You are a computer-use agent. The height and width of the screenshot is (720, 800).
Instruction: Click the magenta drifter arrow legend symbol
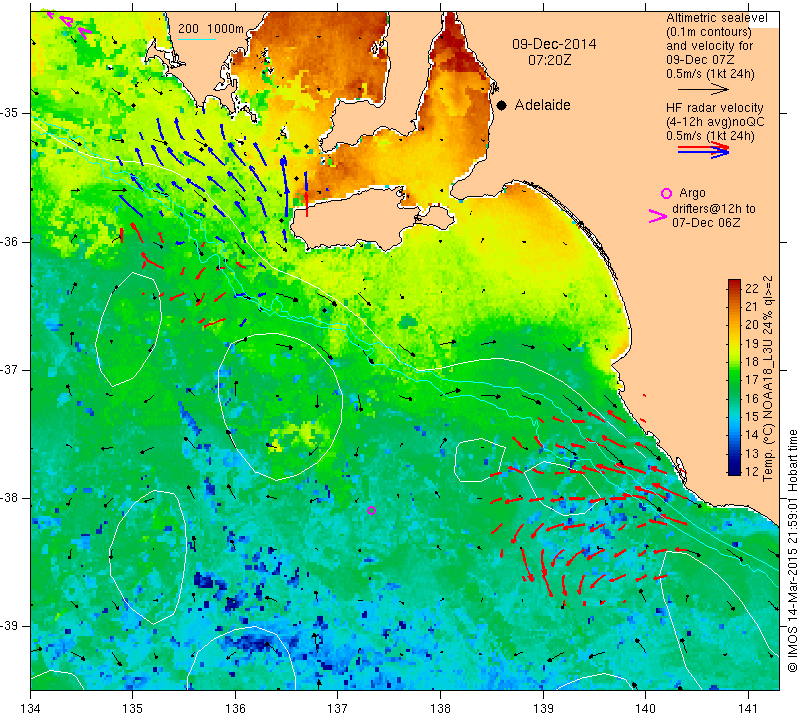pos(658,216)
